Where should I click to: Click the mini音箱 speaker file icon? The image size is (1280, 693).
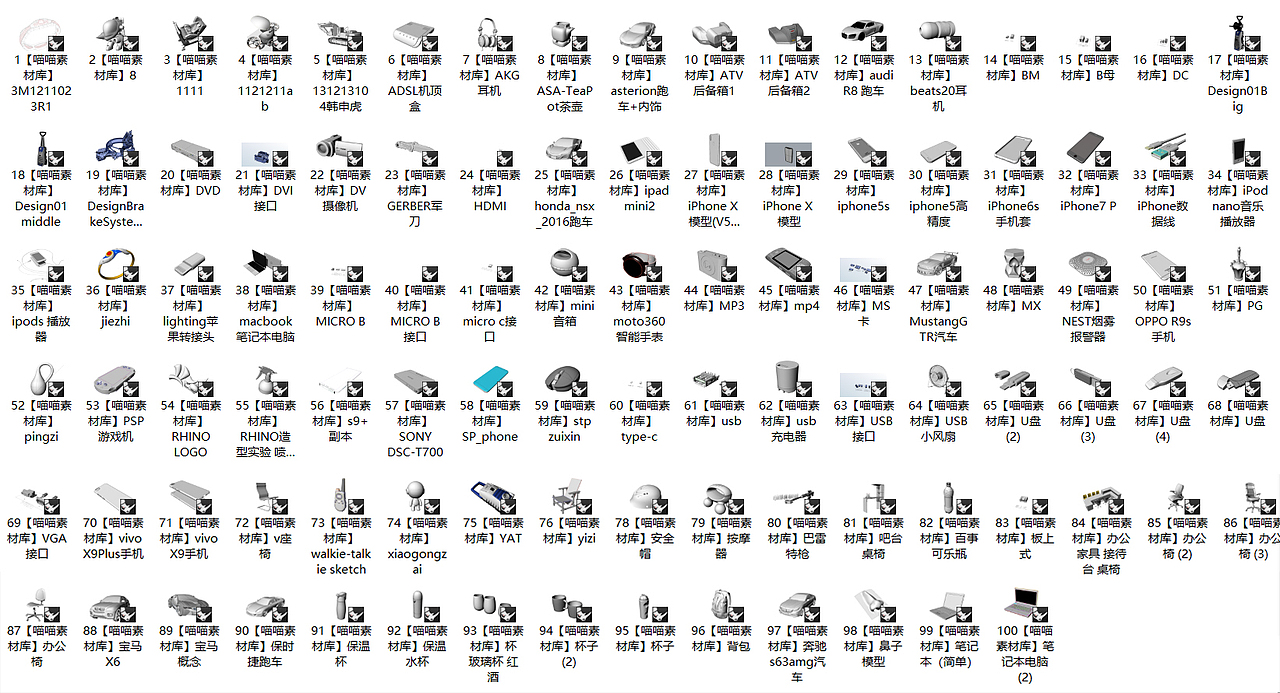[x=564, y=266]
